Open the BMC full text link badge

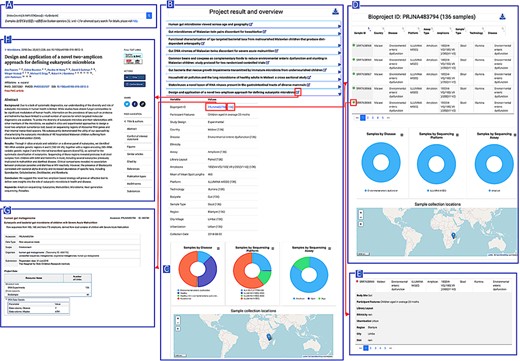(134, 56)
